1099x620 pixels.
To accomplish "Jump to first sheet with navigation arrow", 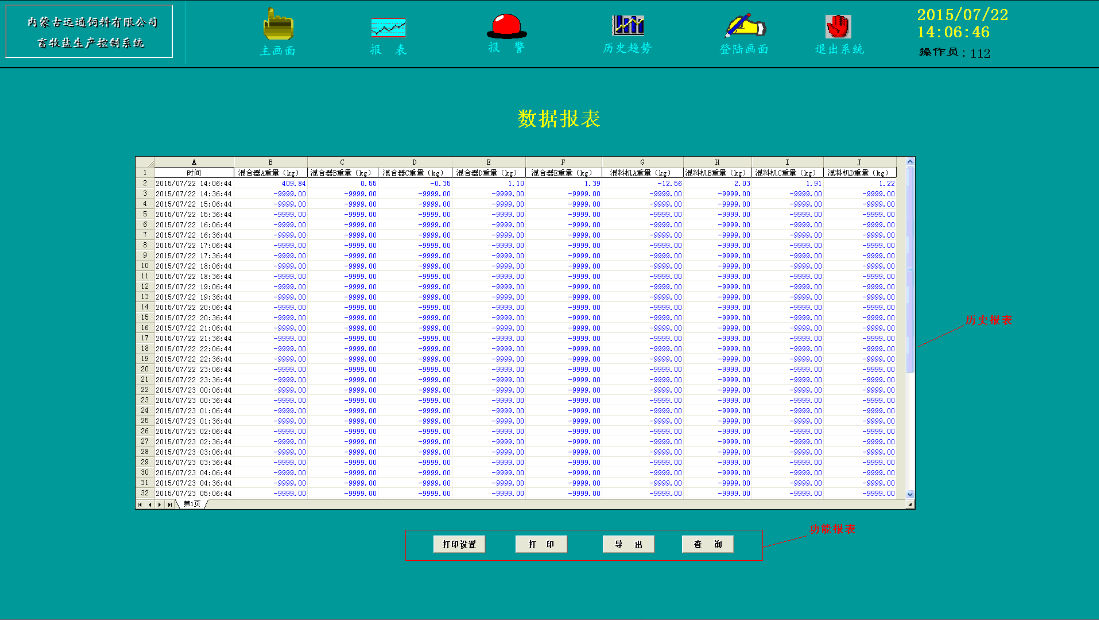I will (140, 504).
